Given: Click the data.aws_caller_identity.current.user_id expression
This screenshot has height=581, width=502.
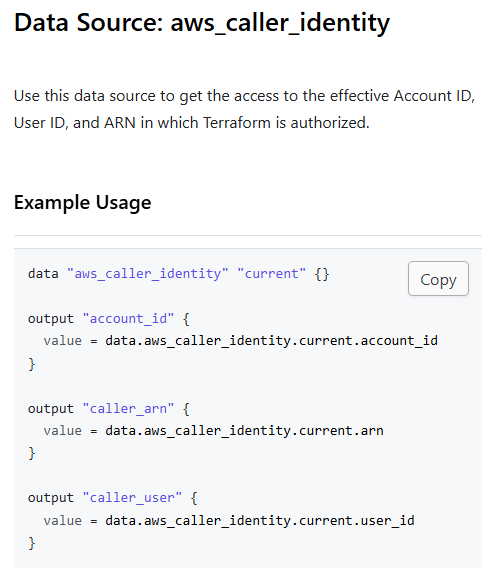Looking at the screenshot, I should coord(260,521).
